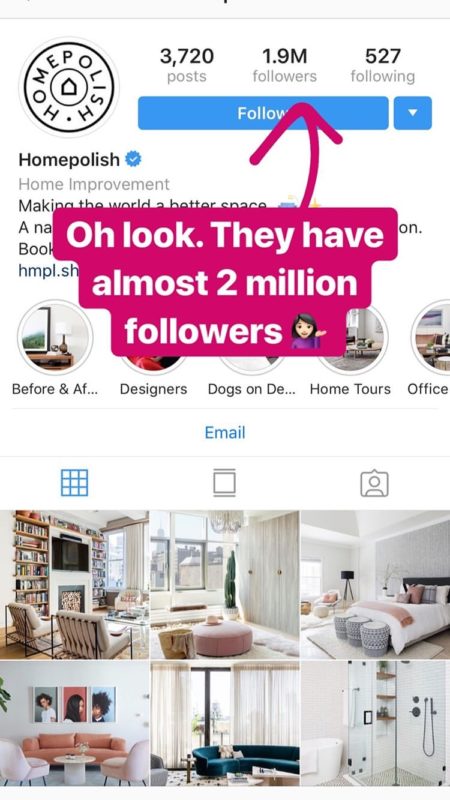The width and height of the screenshot is (450, 800).
Task: Open the Homepolish profile picture
Action: tap(69, 87)
